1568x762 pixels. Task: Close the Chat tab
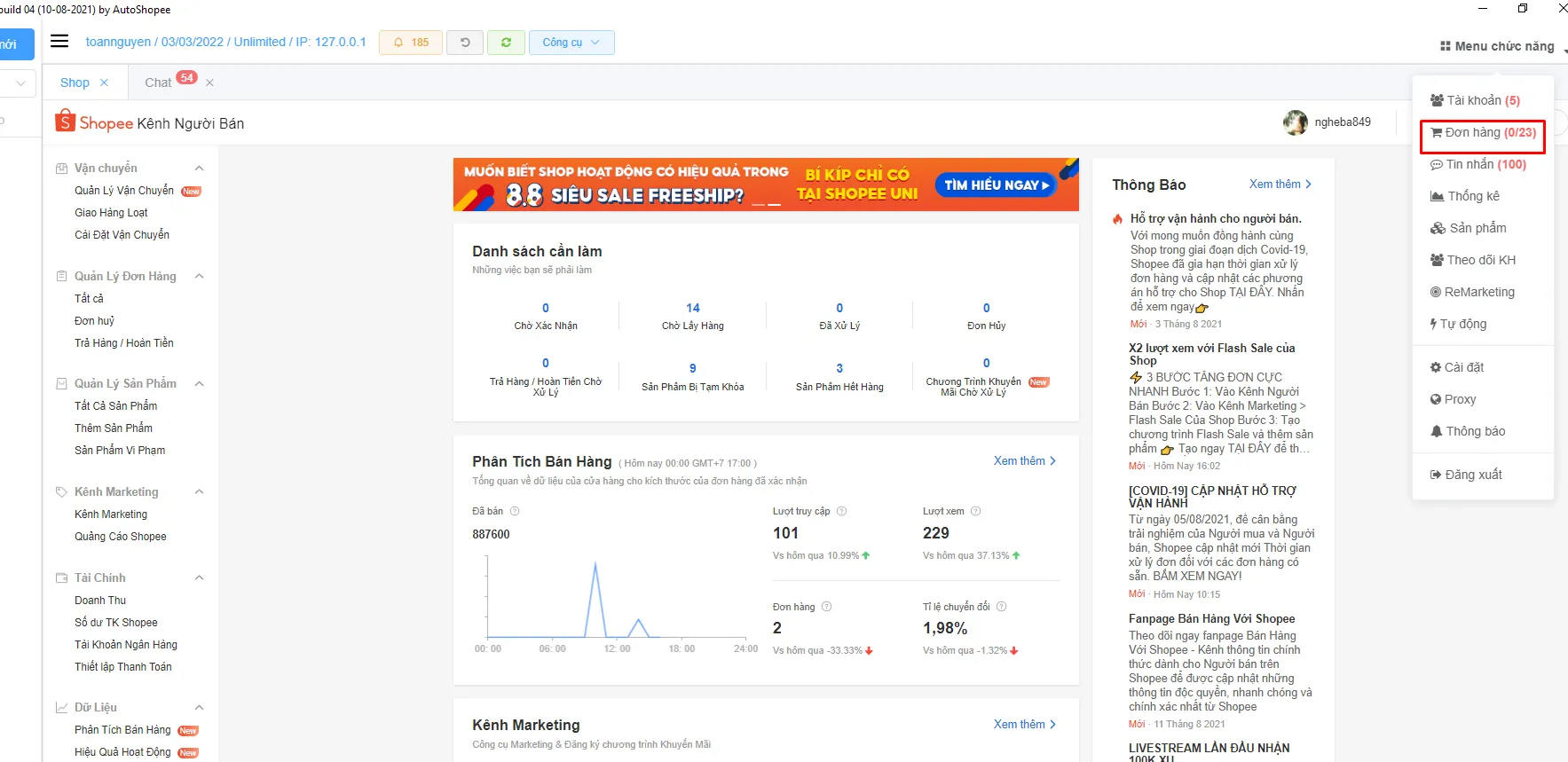[x=209, y=82]
